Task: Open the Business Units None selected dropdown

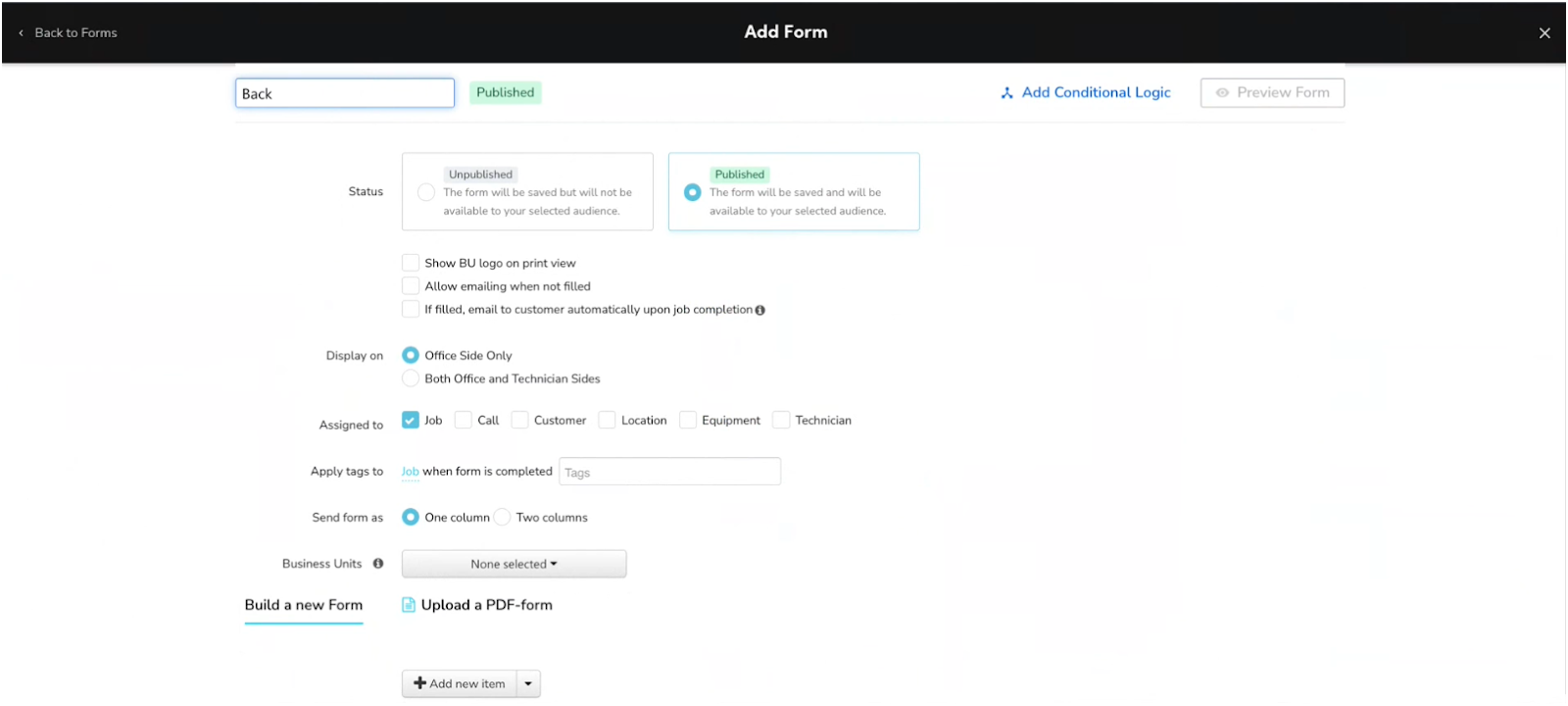Action: click(514, 564)
